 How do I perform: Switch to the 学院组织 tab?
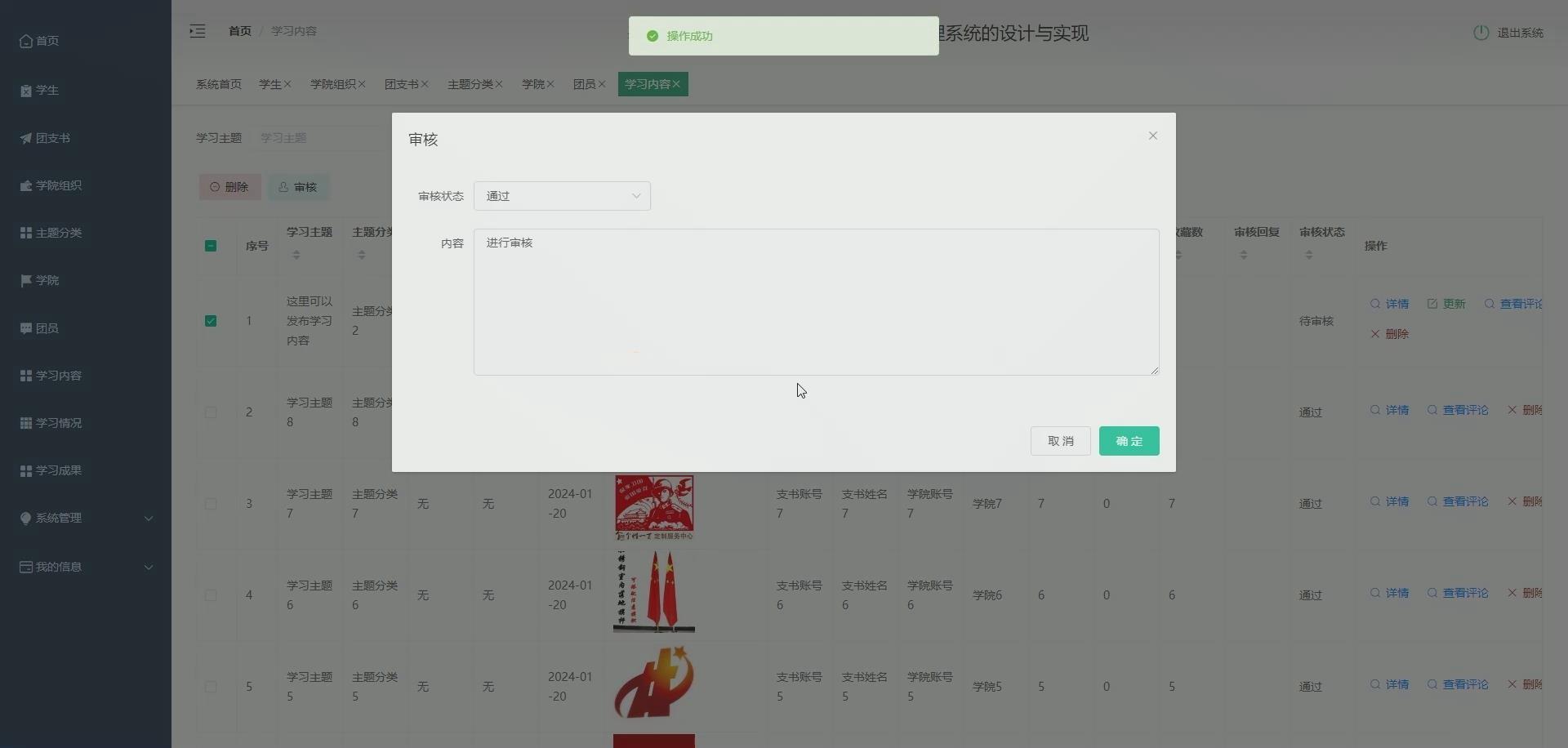[333, 84]
